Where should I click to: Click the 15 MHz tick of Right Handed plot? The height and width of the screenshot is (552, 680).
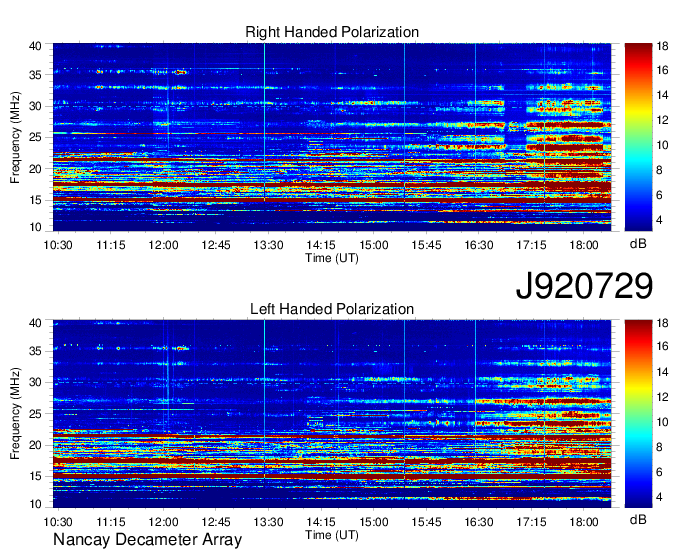pyautogui.click(x=35, y=200)
